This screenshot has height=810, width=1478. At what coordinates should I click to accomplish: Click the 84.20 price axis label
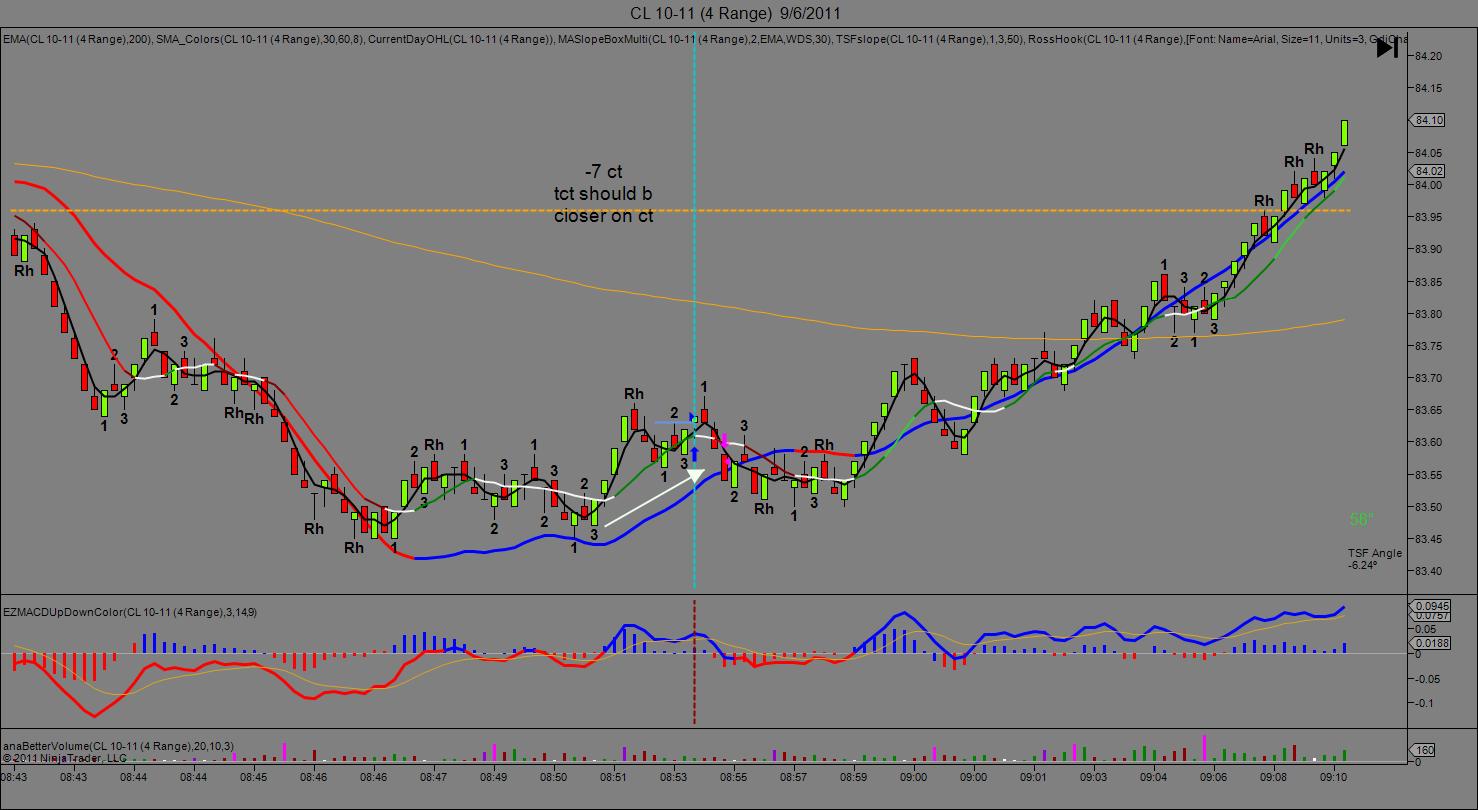(x=1430, y=56)
